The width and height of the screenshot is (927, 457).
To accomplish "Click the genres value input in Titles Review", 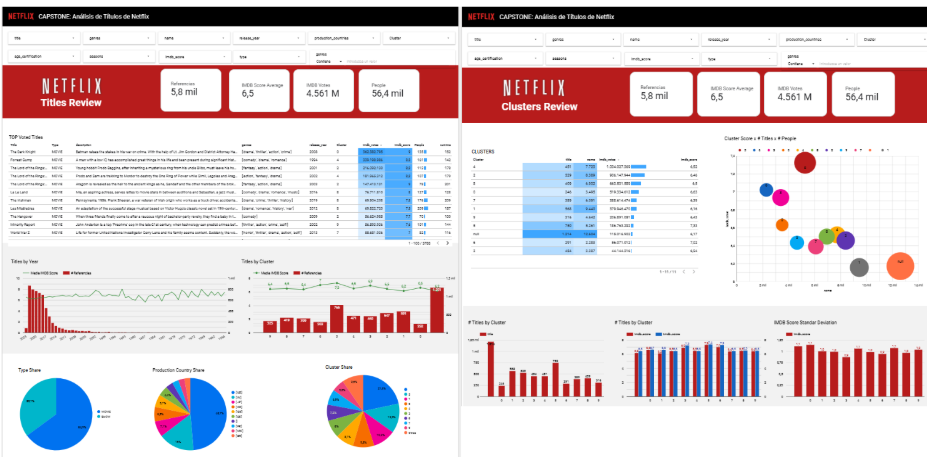I will (399, 61).
